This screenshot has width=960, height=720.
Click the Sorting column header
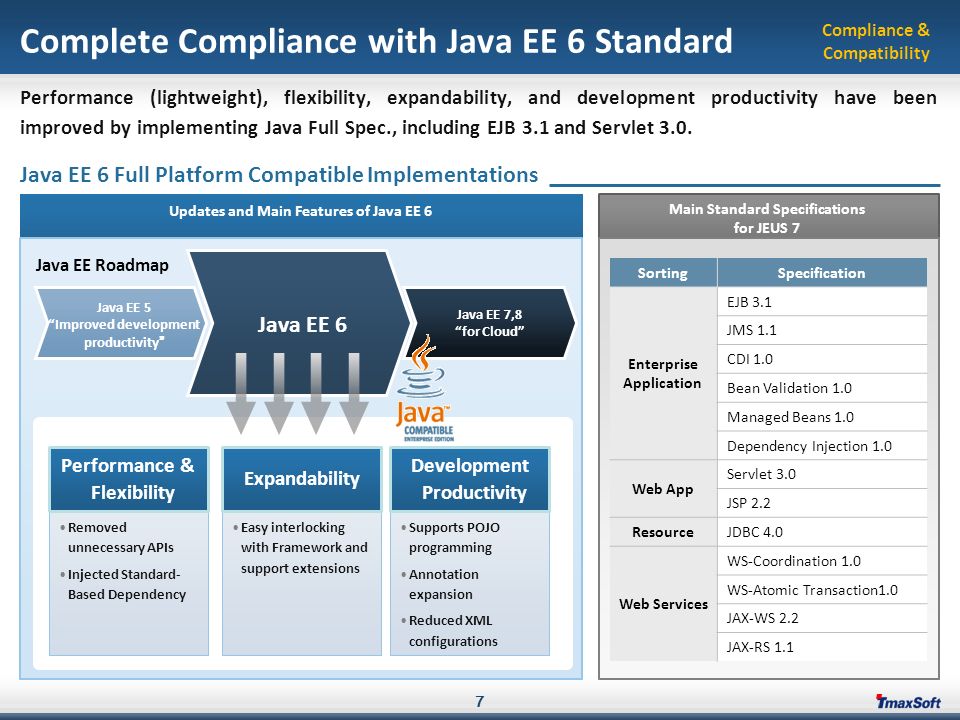pyautogui.click(x=662, y=272)
